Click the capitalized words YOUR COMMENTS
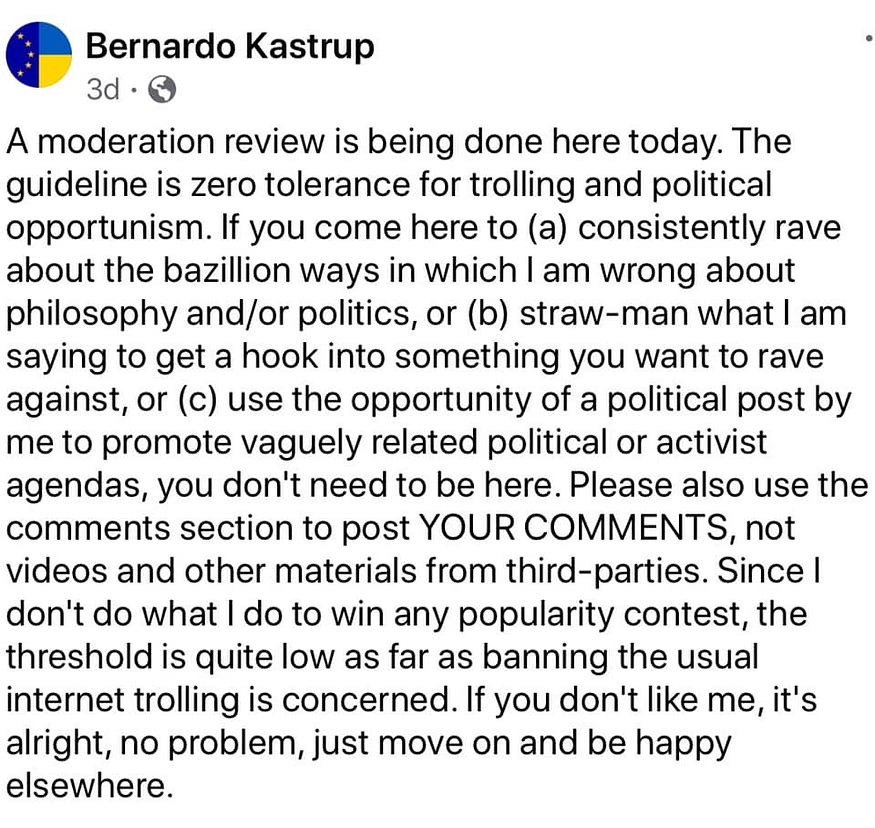 tap(573, 527)
